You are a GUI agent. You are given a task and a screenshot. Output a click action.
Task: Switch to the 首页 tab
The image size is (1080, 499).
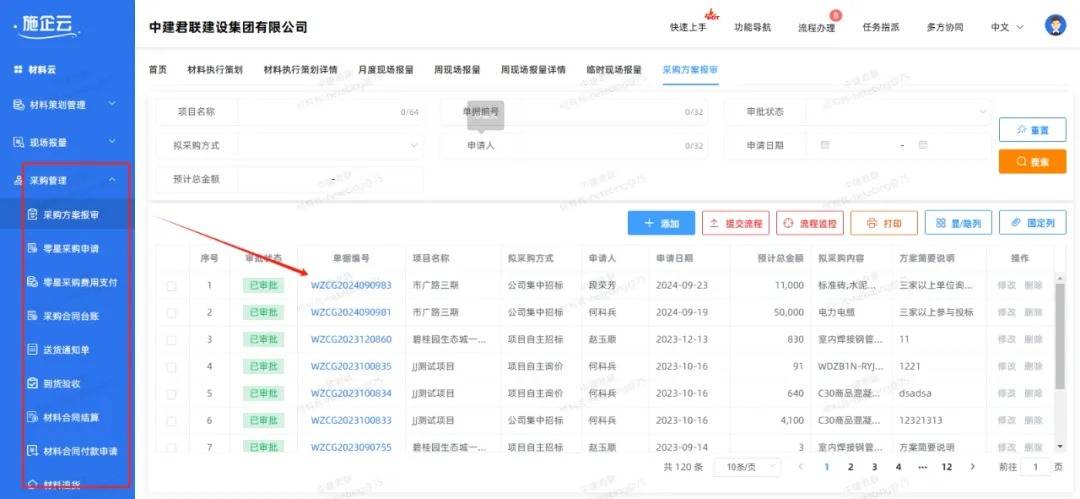(158, 70)
